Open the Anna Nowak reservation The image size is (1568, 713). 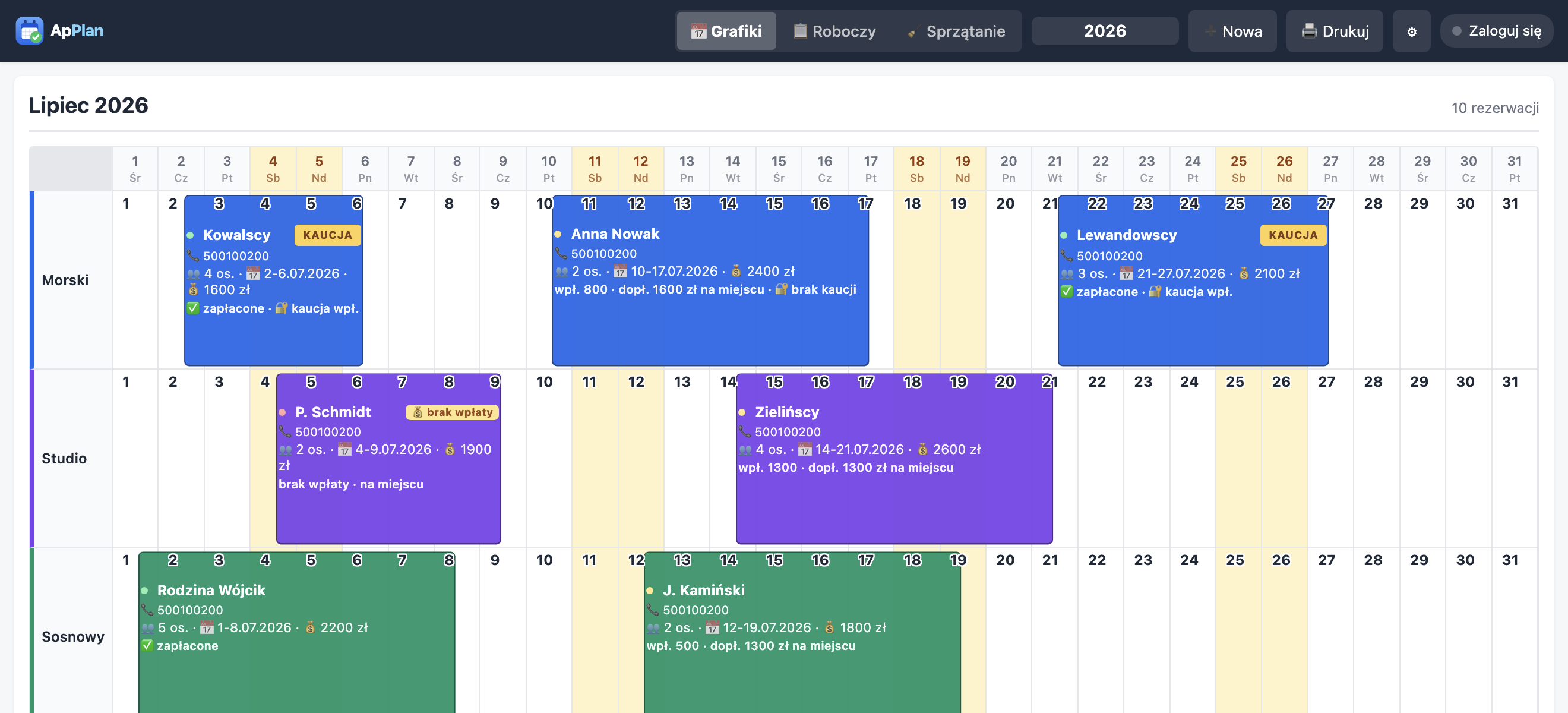click(x=710, y=280)
